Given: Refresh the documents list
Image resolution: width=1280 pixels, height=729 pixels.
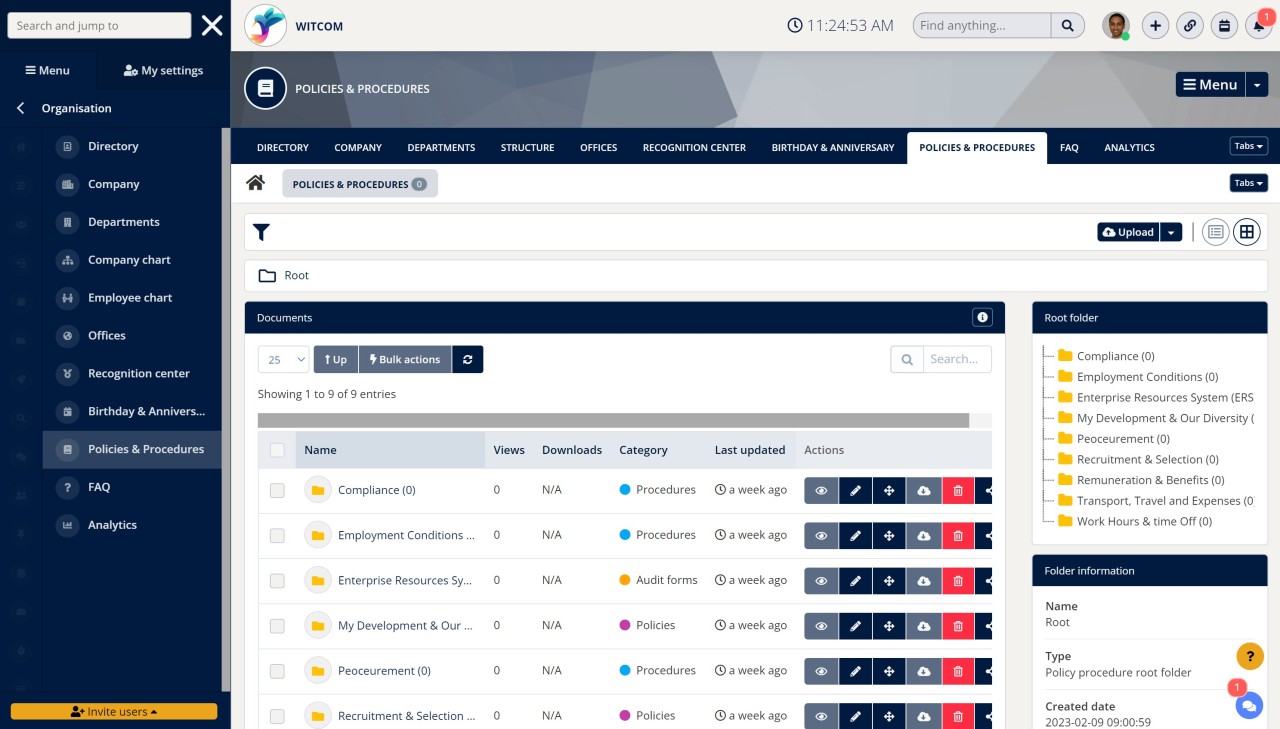Looking at the screenshot, I should (x=467, y=358).
